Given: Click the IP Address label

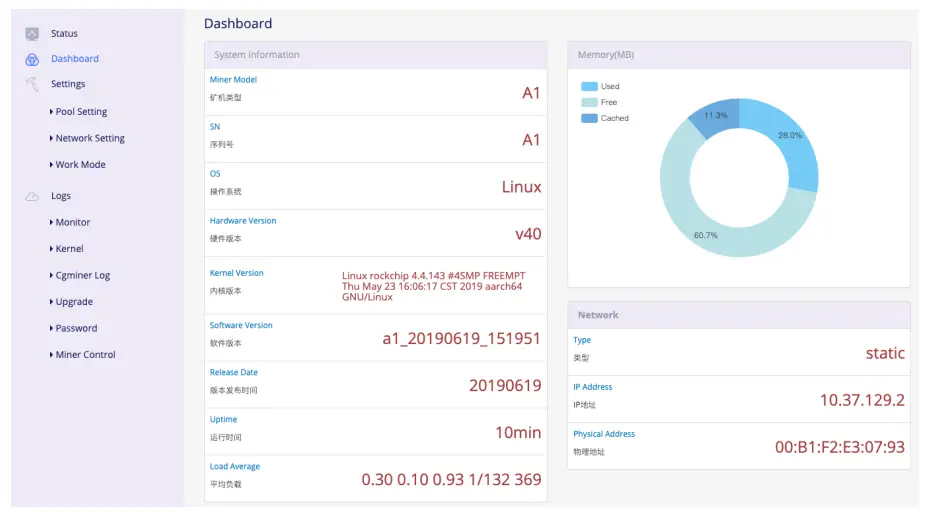Looking at the screenshot, I should (x=593, y=387).
